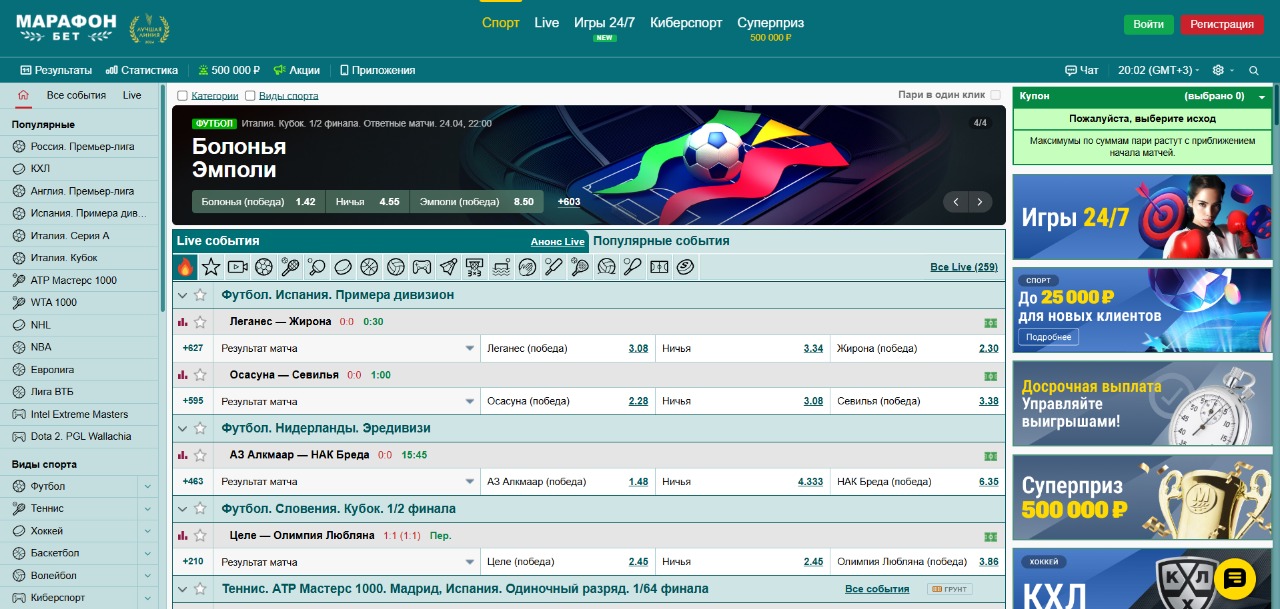
Task: Filter live events by ice hockey puck icon
Action: point(342,267)
